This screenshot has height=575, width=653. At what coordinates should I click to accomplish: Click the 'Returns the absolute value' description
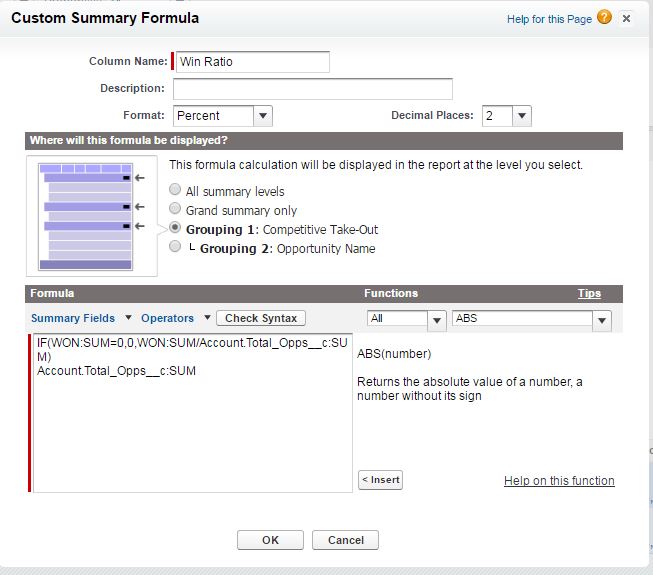pos(470,388)
